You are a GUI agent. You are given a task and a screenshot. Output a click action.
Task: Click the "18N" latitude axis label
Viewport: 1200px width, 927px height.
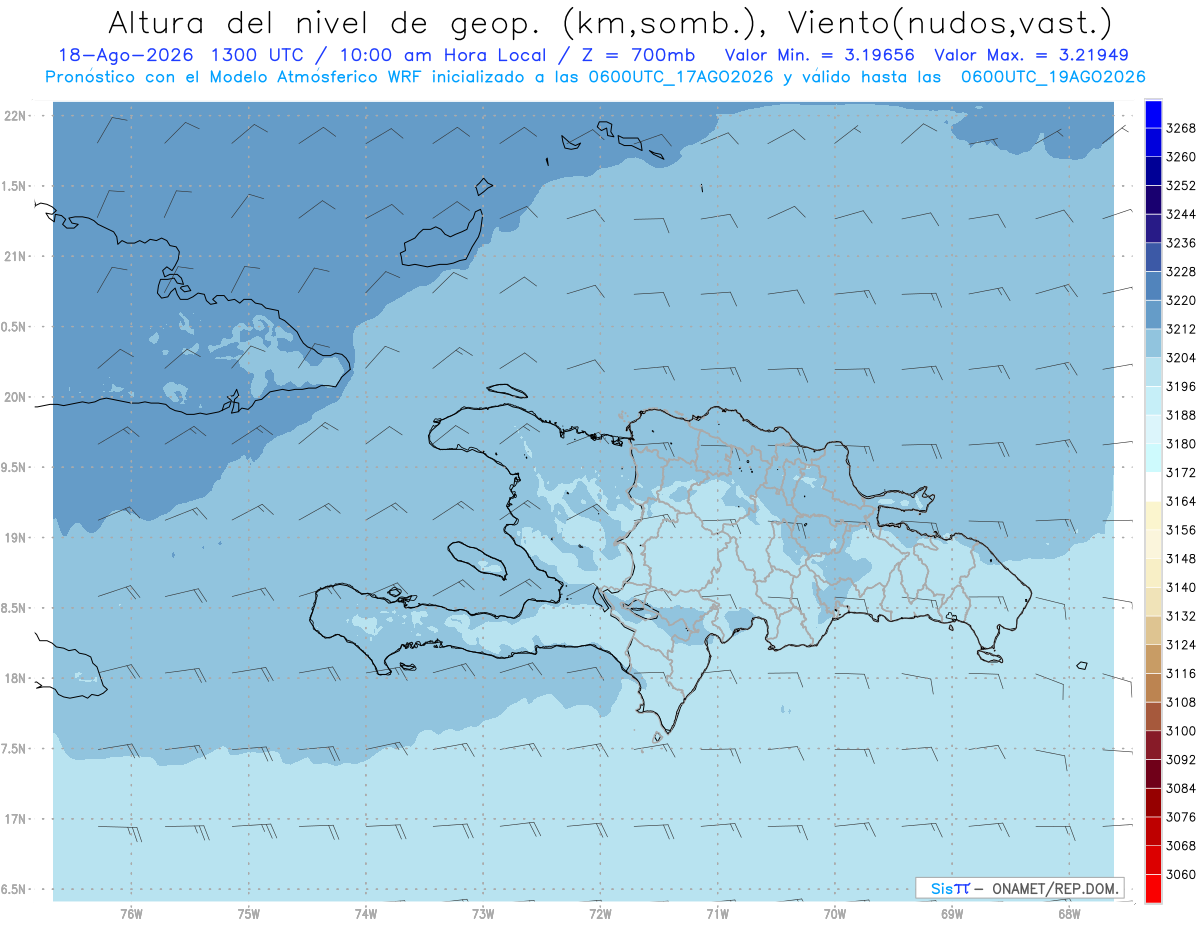click(16, 679)
